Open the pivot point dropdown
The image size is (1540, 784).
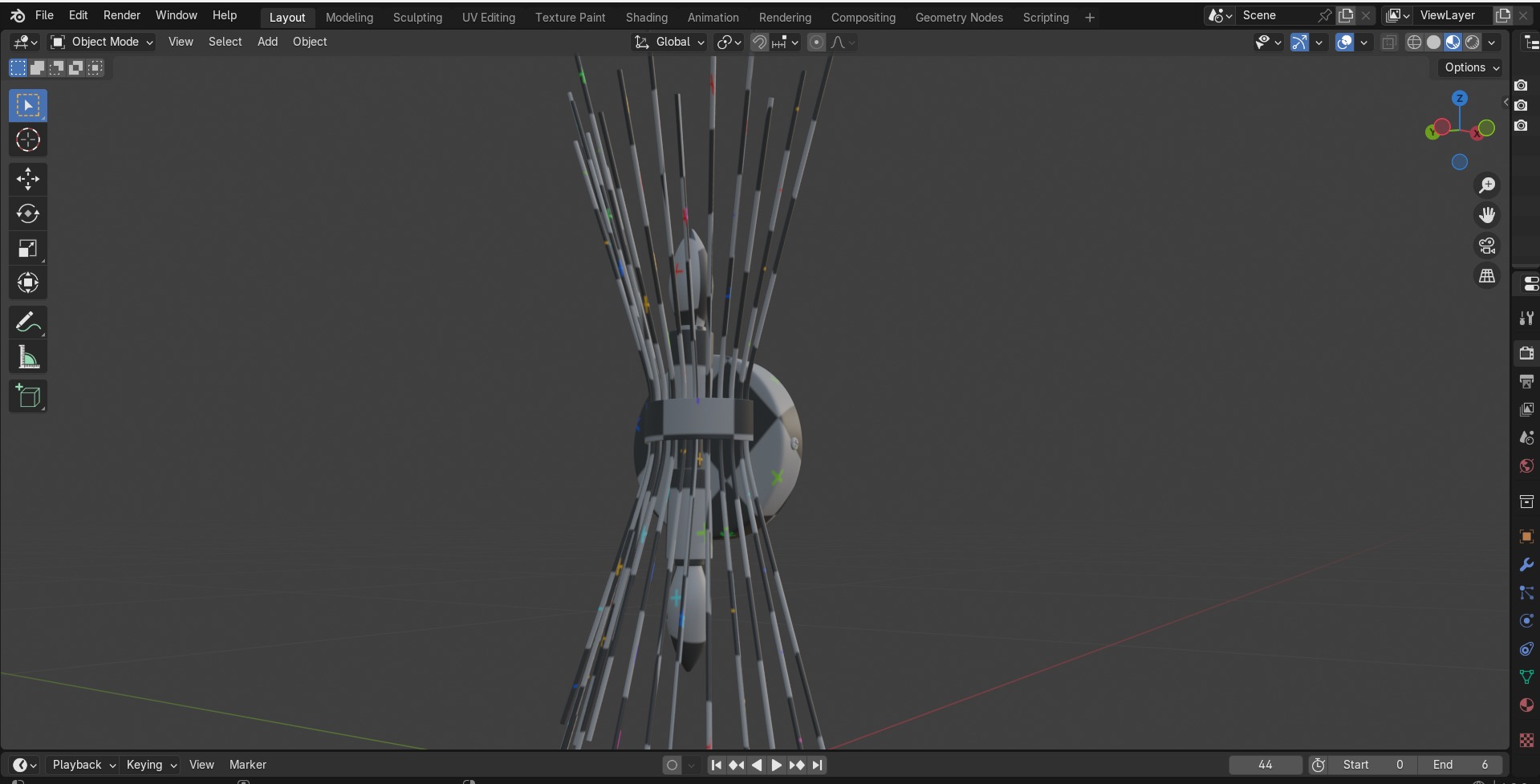[x=729, y=43]
